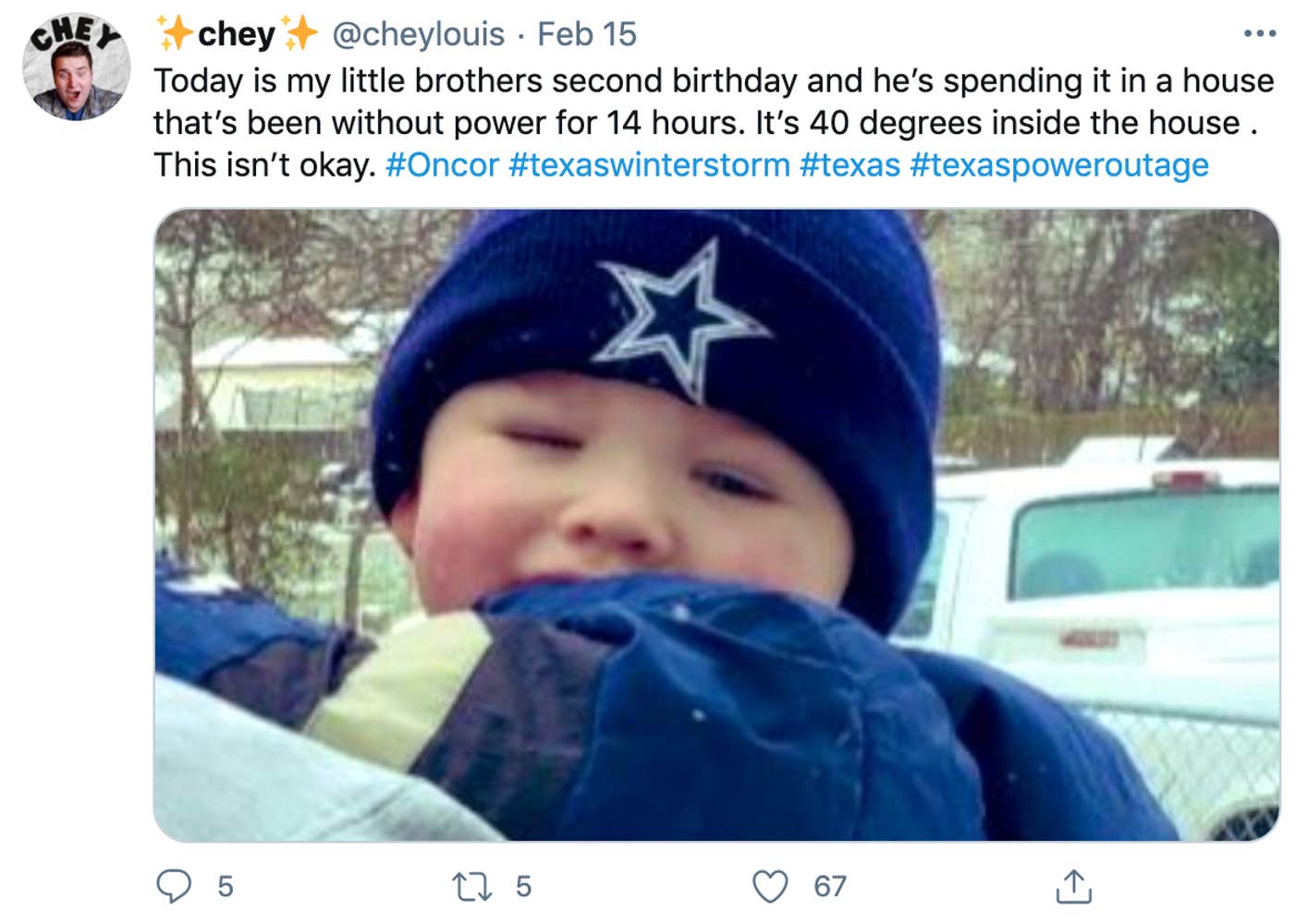Select the #texas hashtag
Viewport: 1308px width, 924px height.
[x=850, y=164]
